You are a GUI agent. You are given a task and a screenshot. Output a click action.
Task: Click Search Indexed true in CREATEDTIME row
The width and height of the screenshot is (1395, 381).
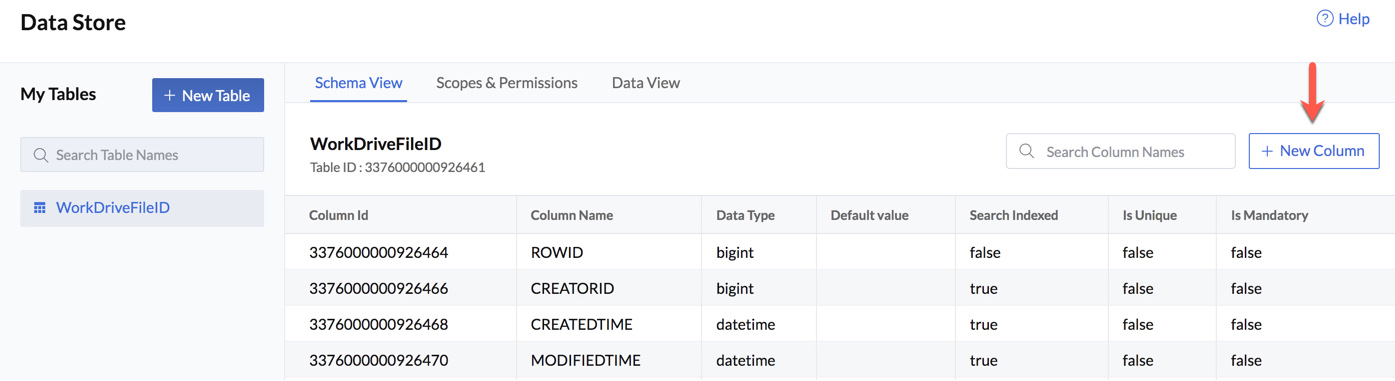[x=984, y=324]
